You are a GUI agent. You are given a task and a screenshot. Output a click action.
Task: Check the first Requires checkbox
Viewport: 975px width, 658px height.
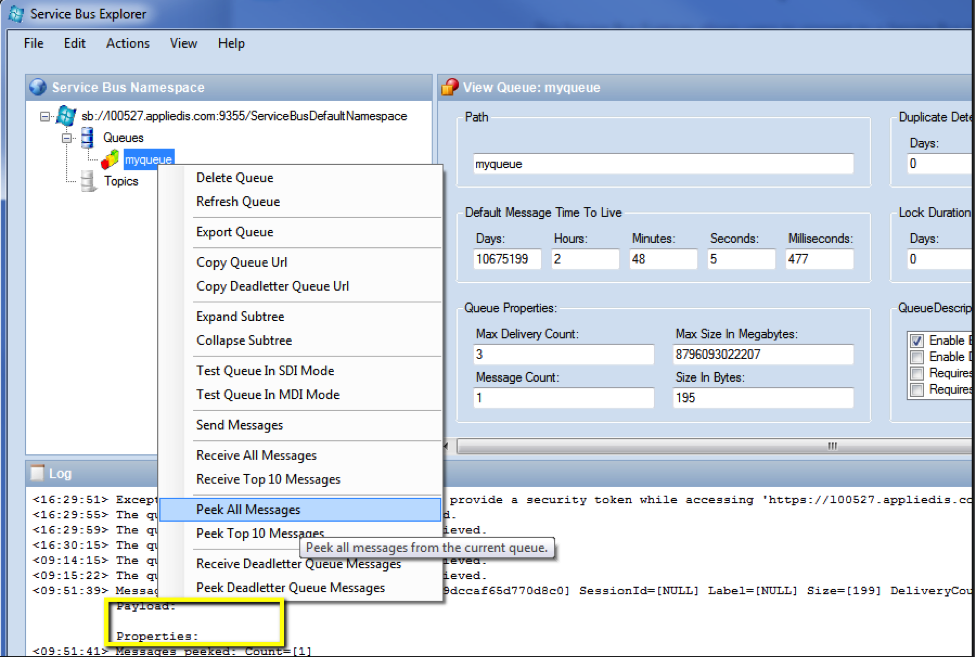click(916, 373)
